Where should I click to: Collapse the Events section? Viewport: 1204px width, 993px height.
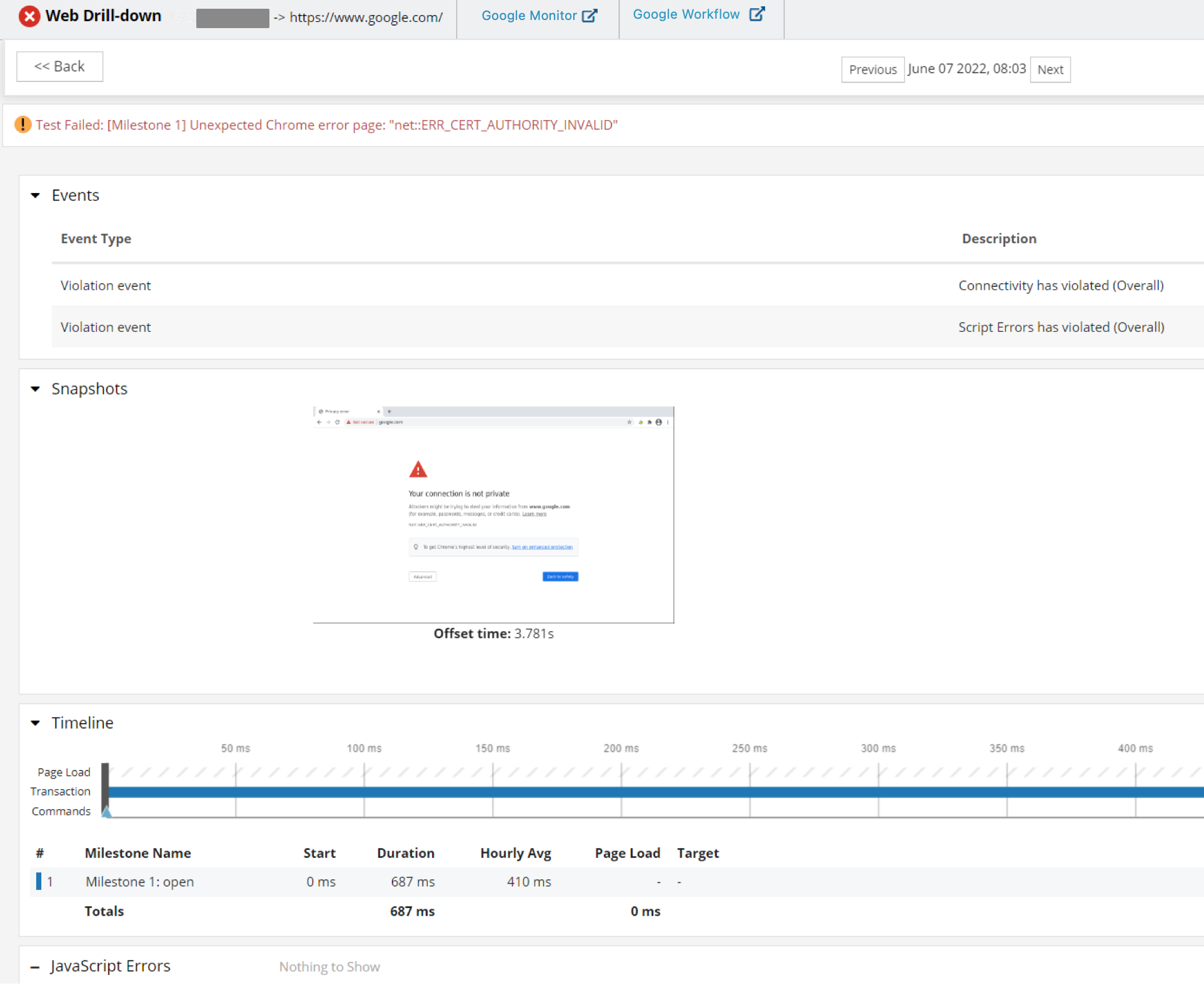pos(36,196)
